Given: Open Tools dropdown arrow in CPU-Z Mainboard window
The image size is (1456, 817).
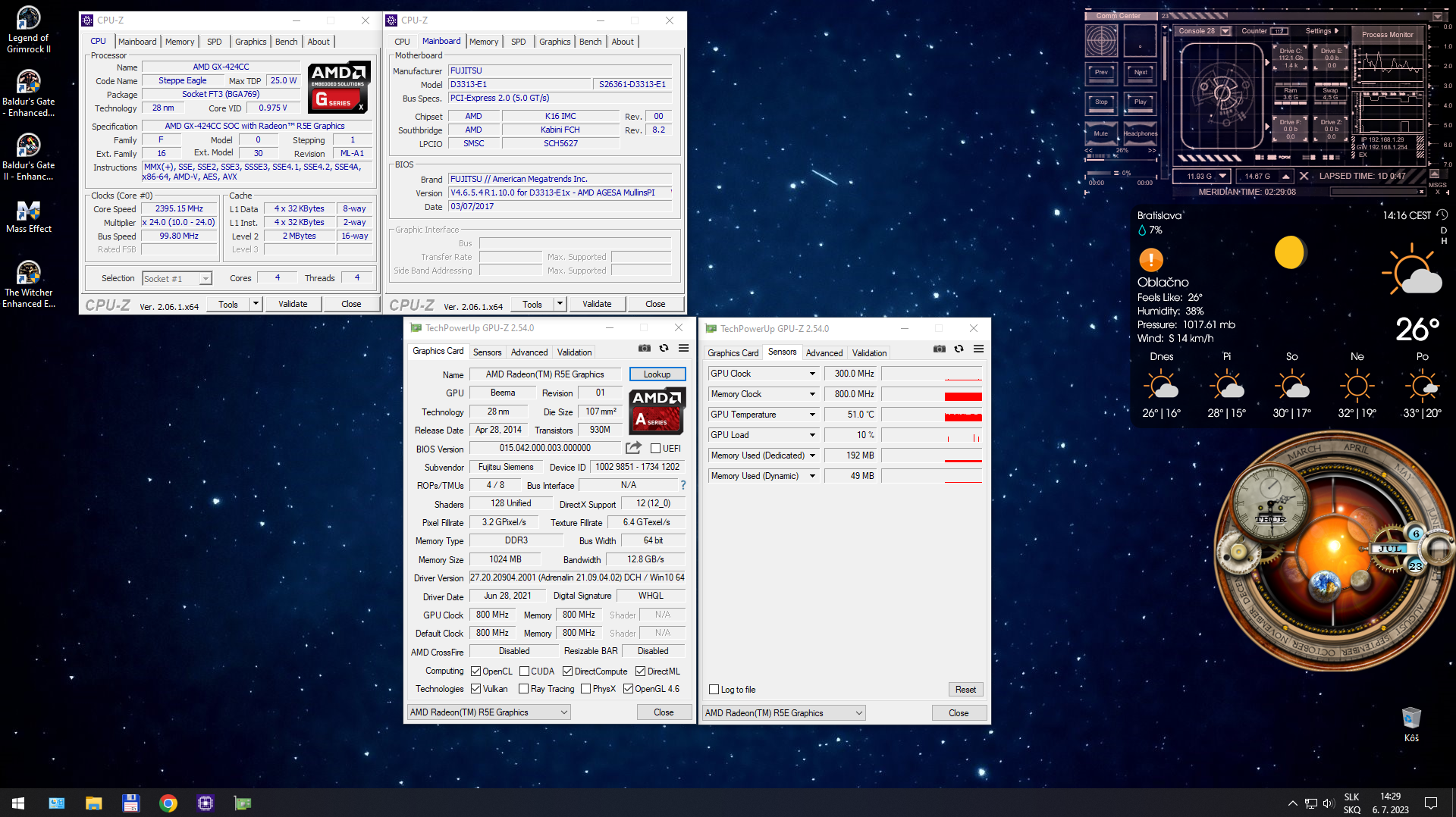Looking at the screenshot, I should point(560,304).
